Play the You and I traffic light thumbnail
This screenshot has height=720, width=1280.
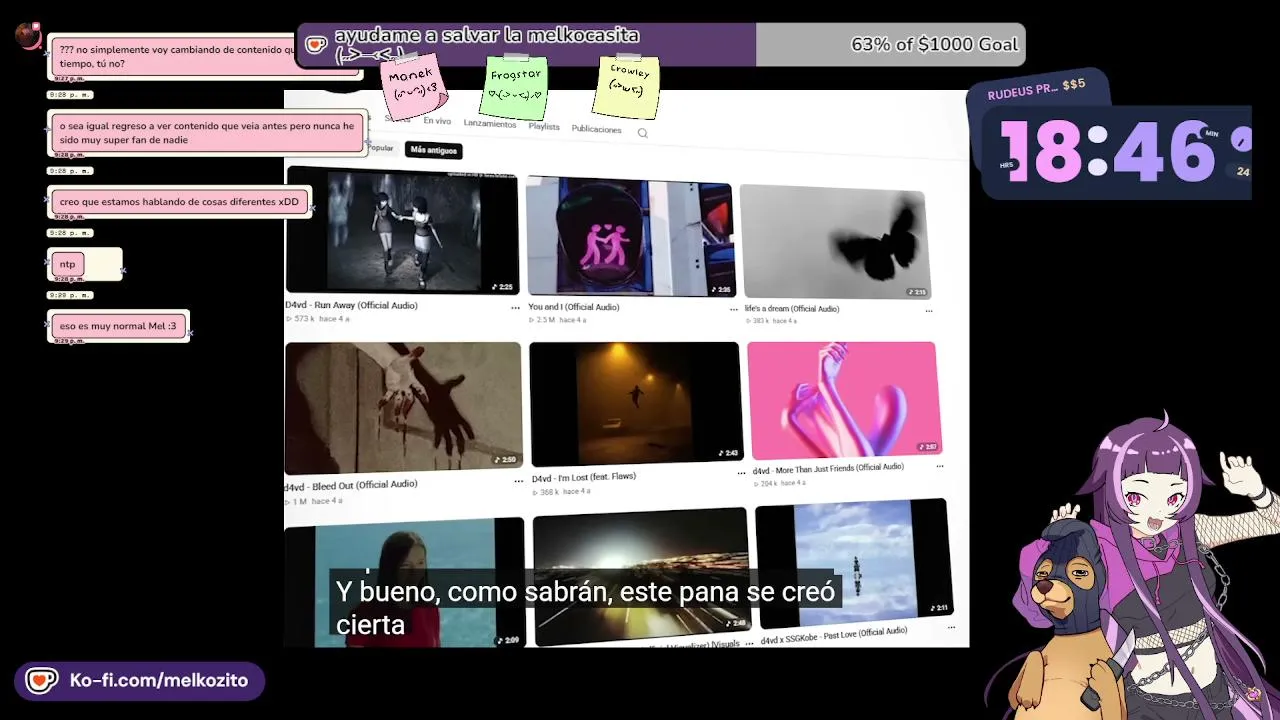click(x=629, y=238)
